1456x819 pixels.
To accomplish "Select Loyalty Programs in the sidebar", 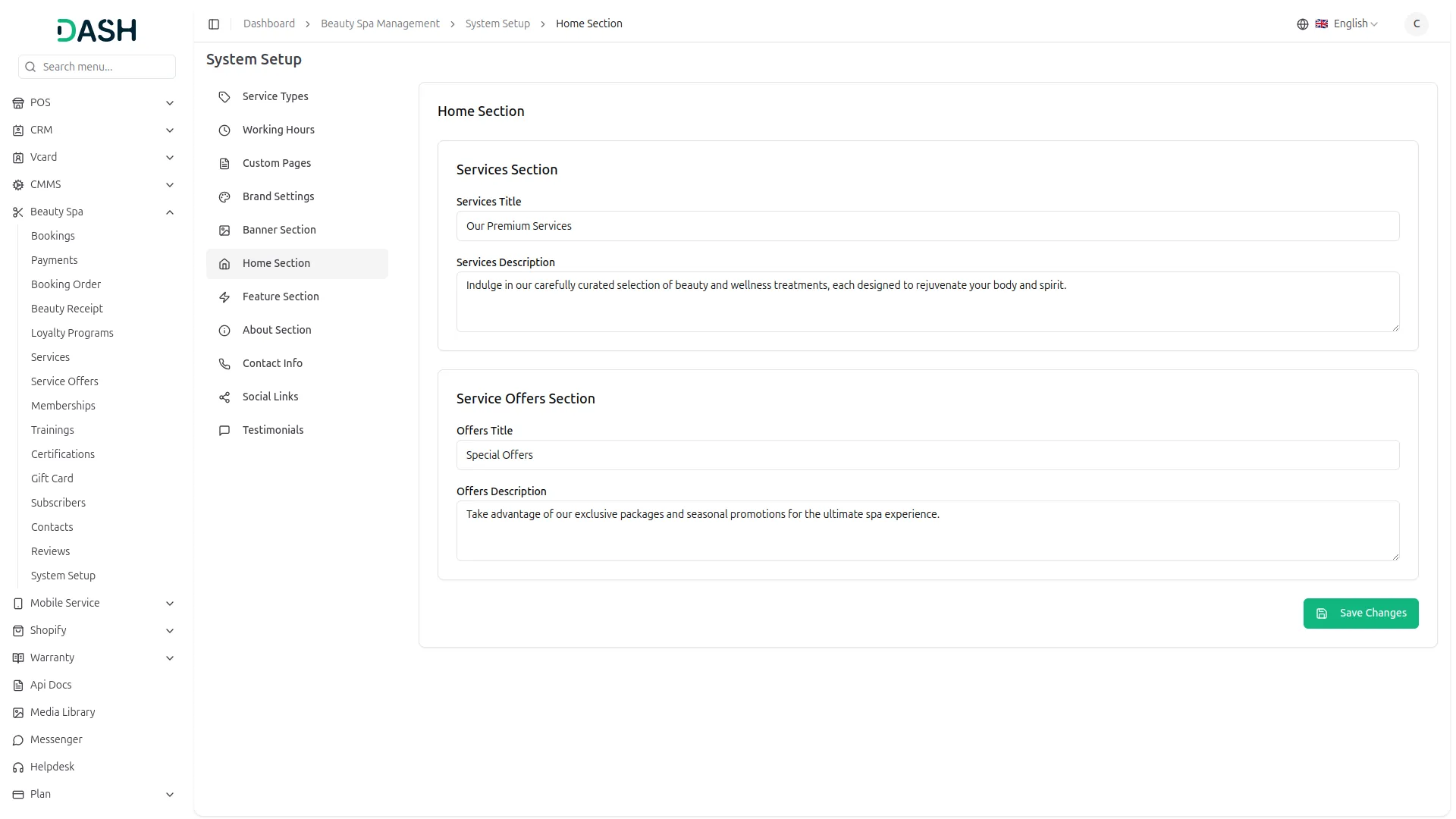I will [72, 334].
